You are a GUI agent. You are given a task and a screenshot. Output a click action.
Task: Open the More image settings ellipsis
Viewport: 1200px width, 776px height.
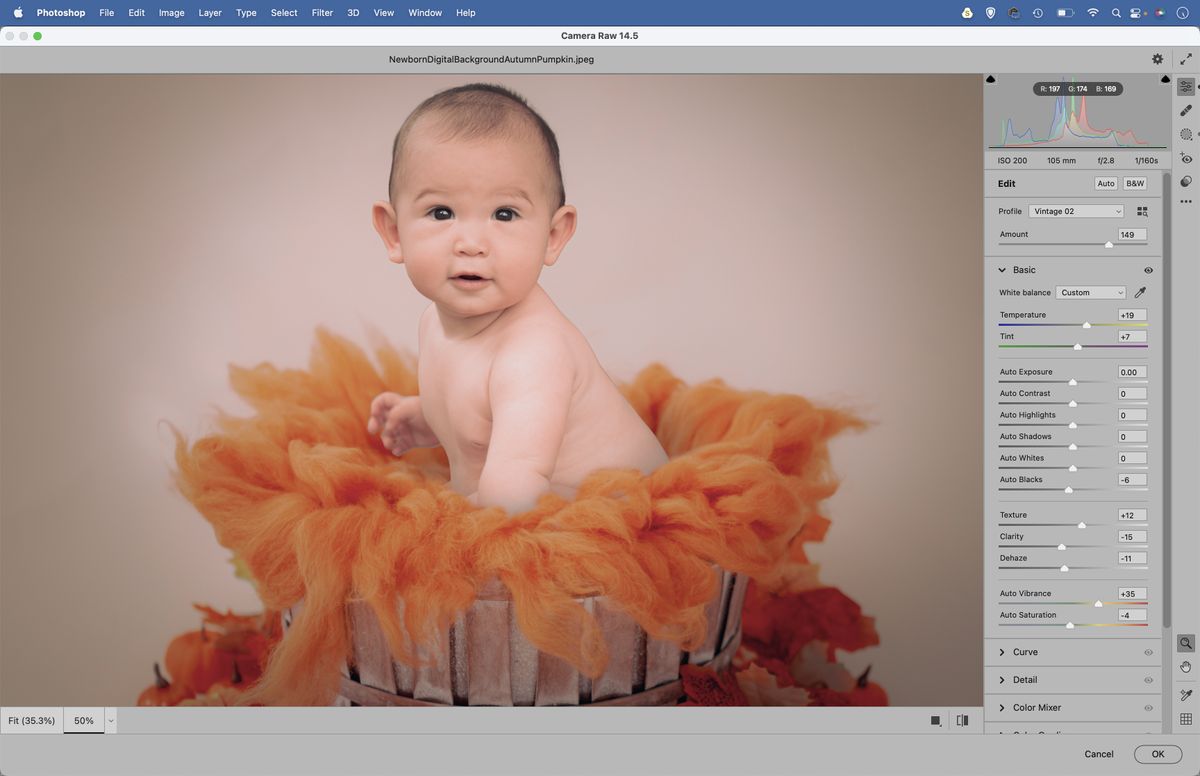coord(1186,202)
